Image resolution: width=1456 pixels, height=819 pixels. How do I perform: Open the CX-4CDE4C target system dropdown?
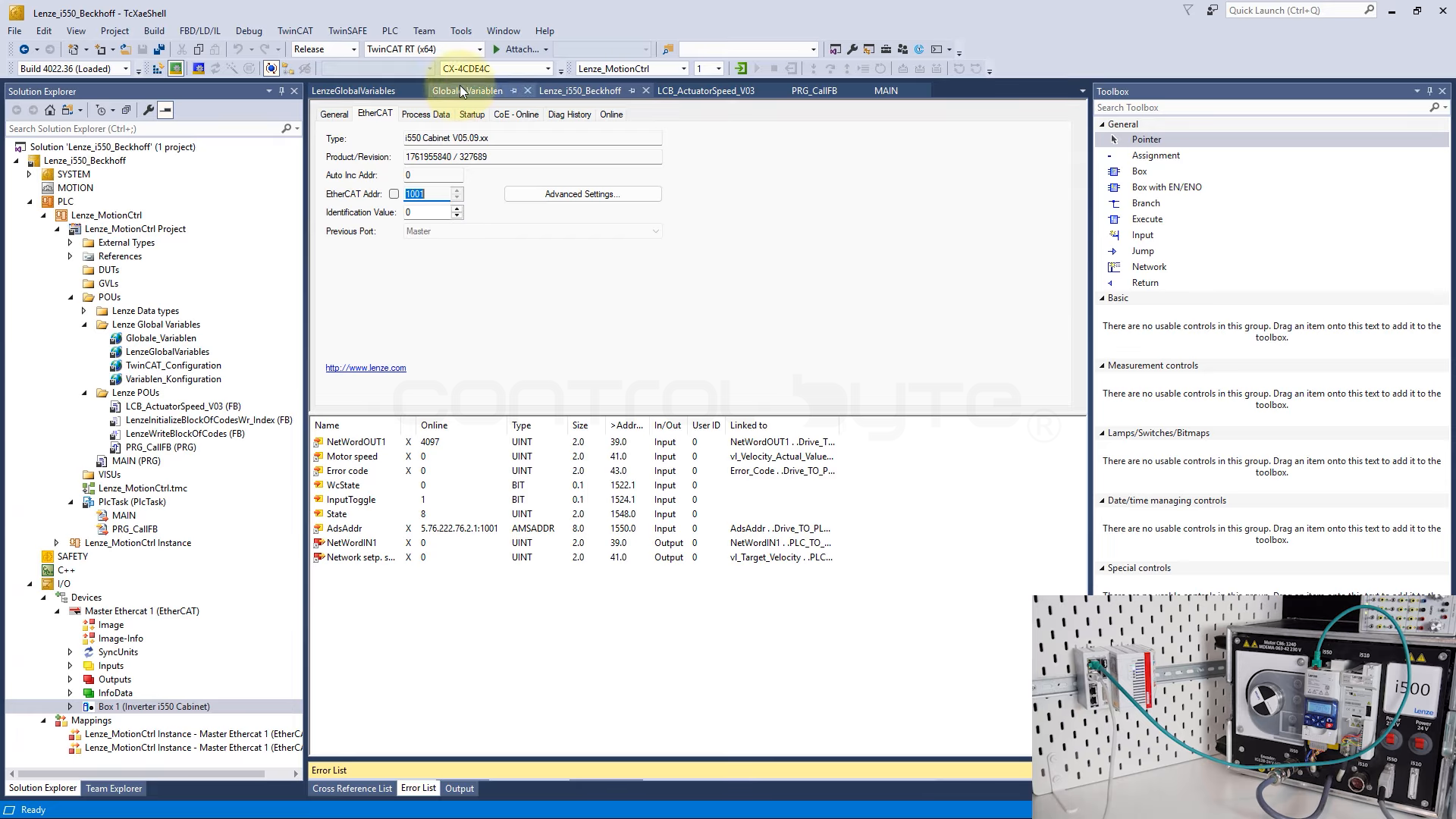point(548,69)
